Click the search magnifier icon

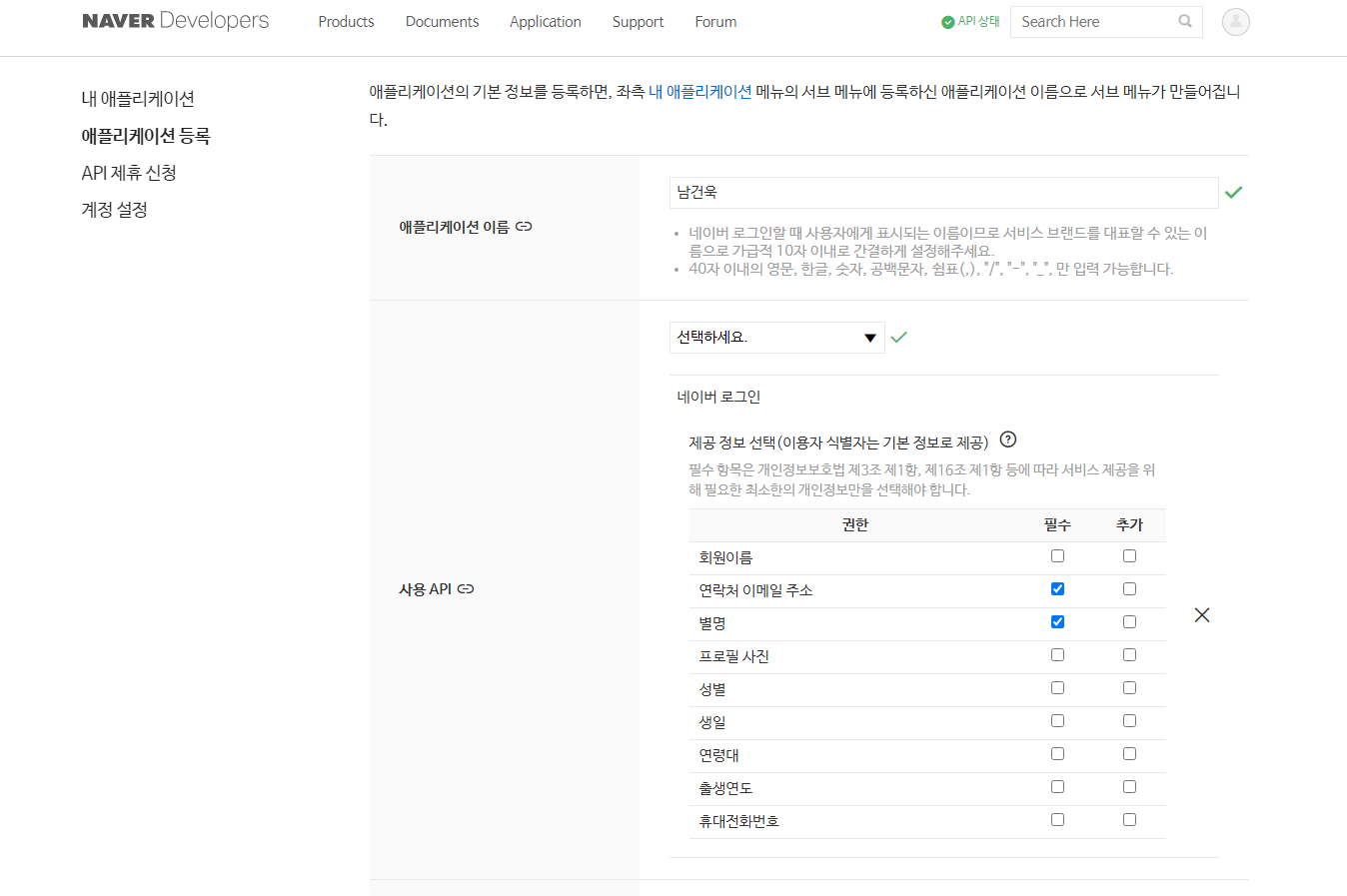point(1185,21)
